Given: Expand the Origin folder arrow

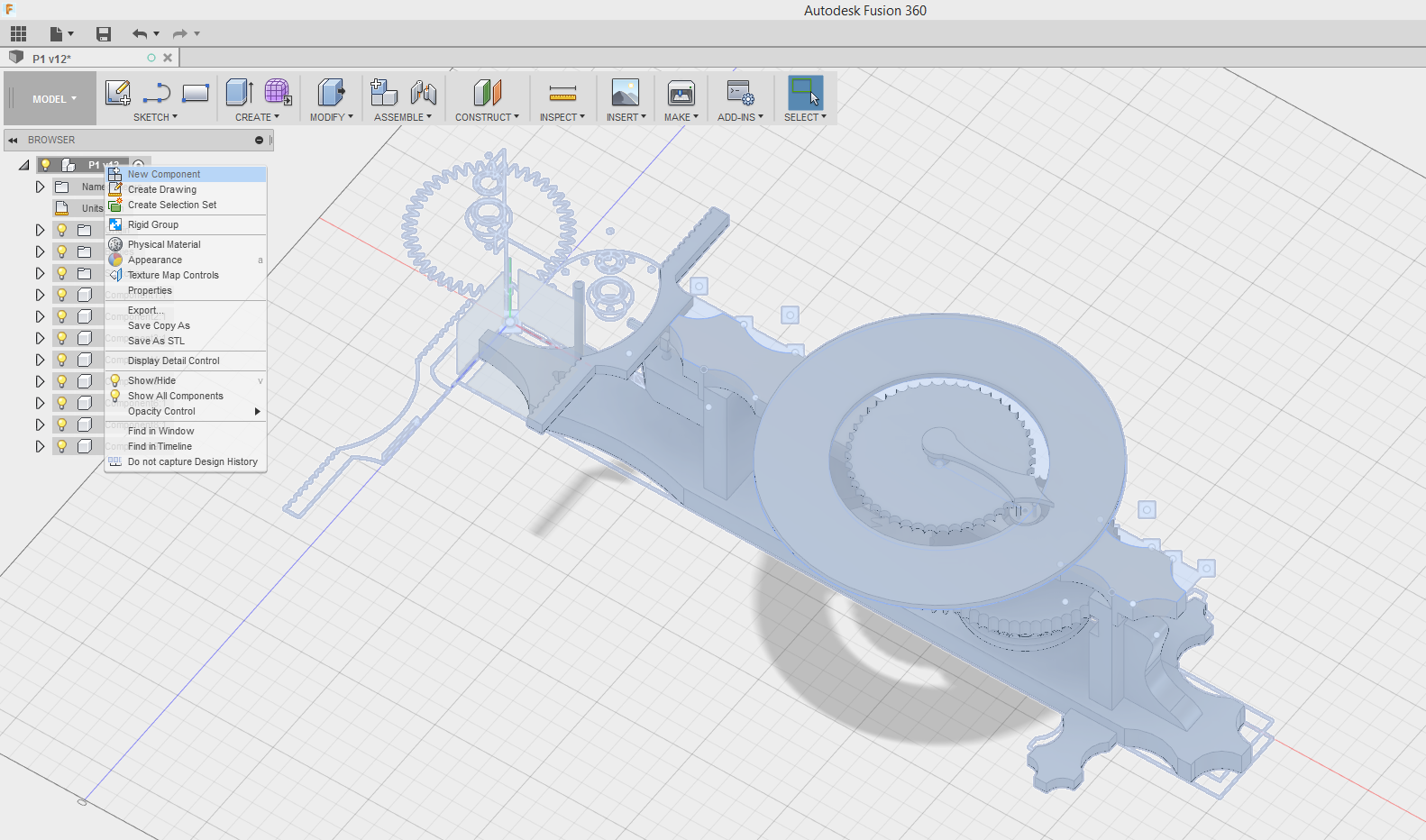Looking at the screenshot, I should click(x=40, y=230).
